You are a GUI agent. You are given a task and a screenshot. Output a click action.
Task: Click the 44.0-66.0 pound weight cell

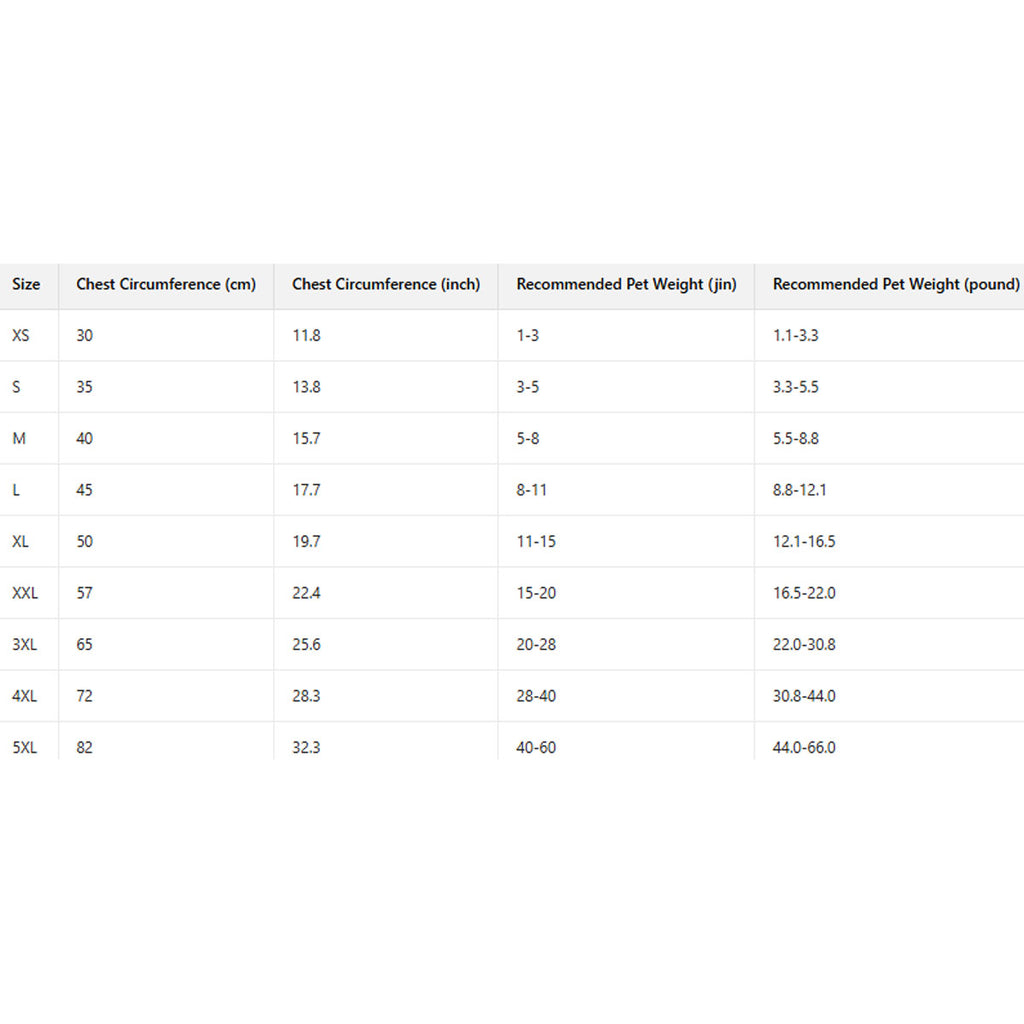(x=804, y=747)
